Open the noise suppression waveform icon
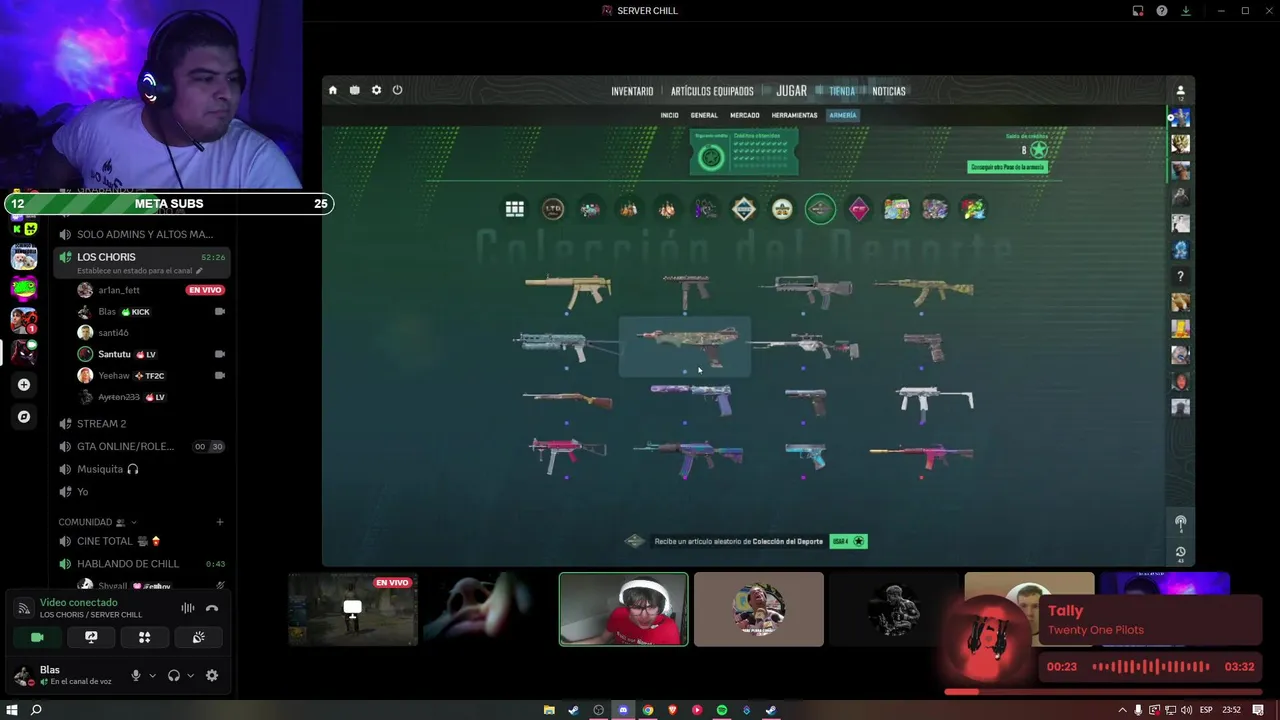Image resolution: width=1280 pixels, height=720 pixels. pos(187,608)
